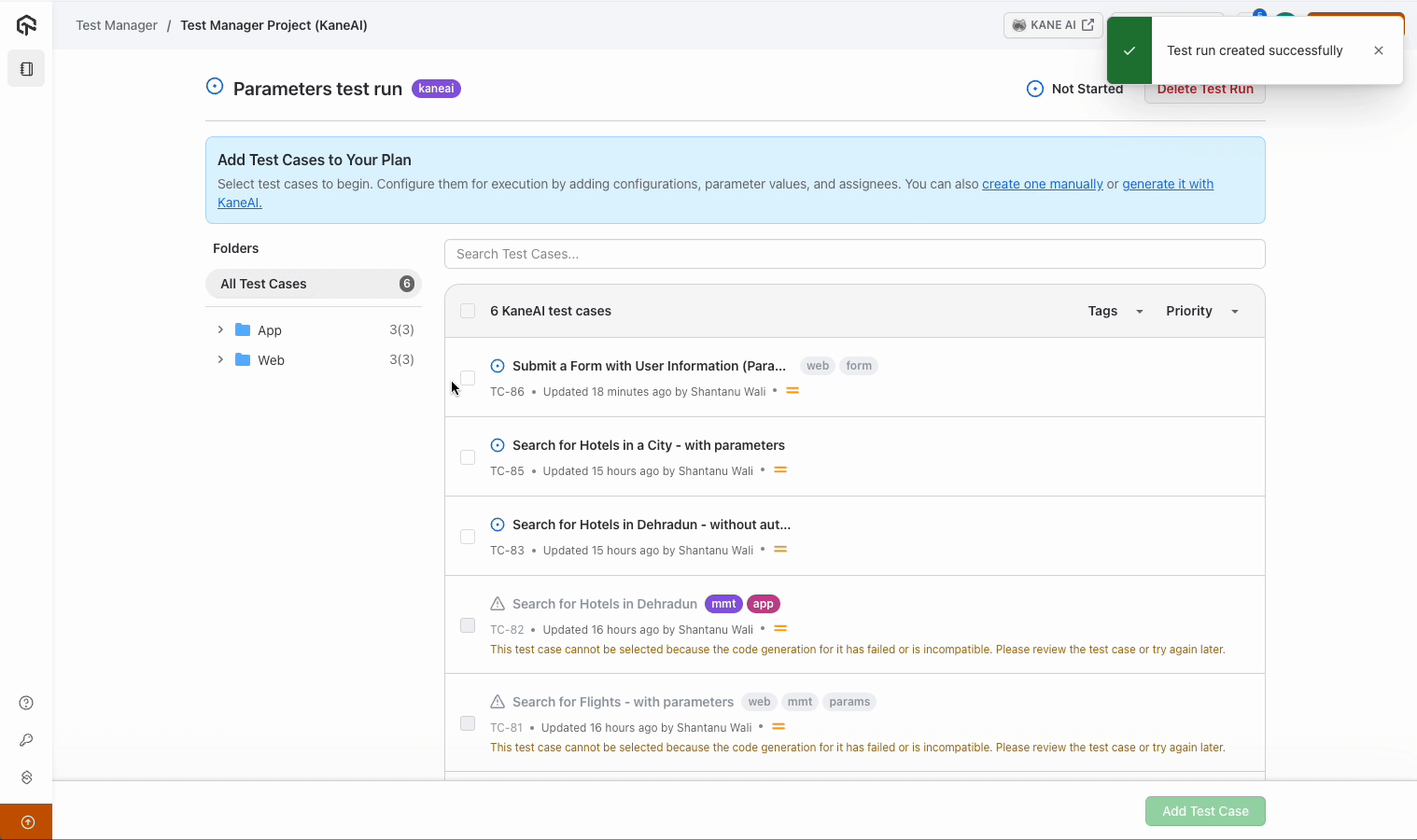Click the Not Started status icon
The height and width of the screenshot is (840, 1417).
[x=1034, y=89]
